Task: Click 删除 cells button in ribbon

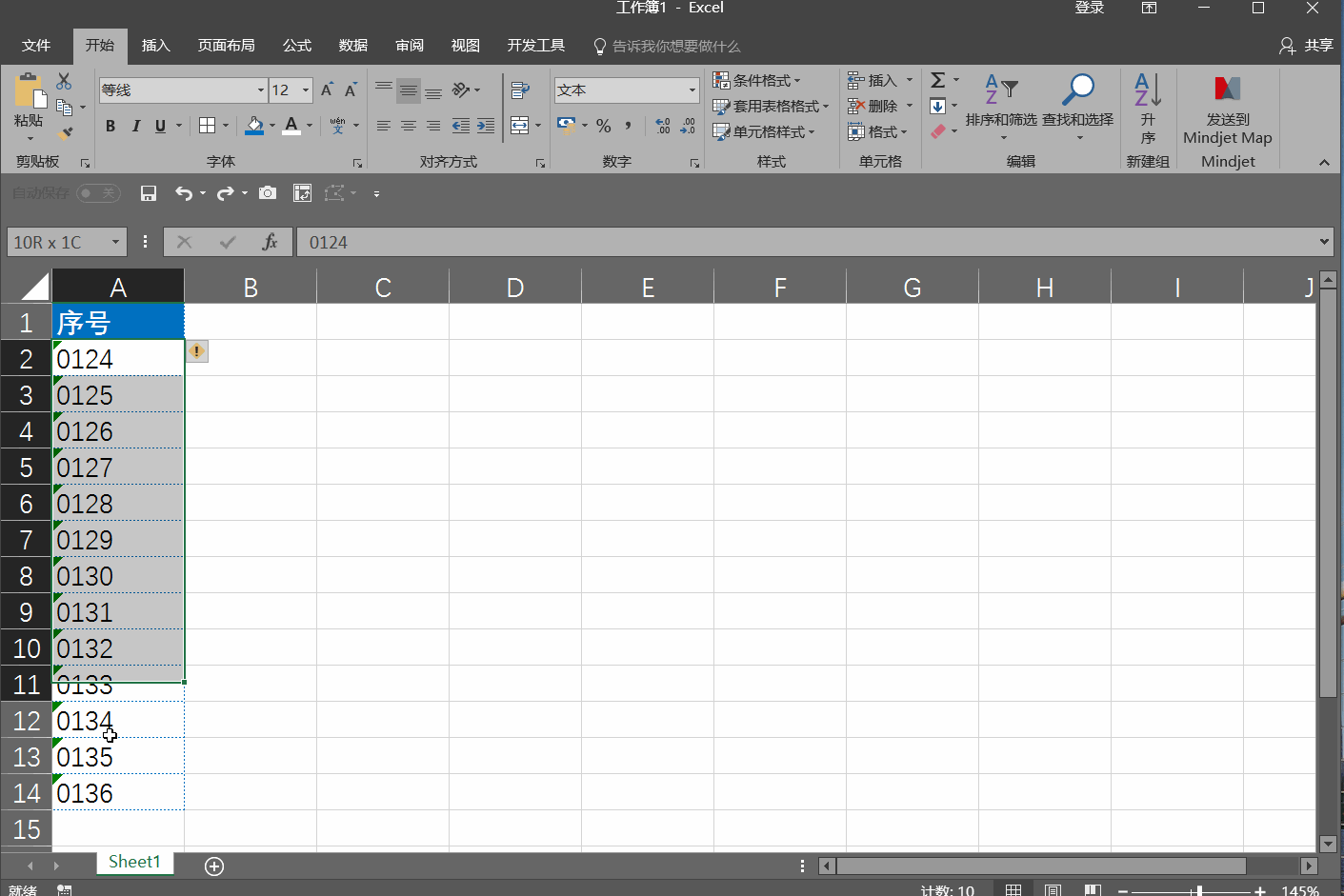Action: [873, 107]
